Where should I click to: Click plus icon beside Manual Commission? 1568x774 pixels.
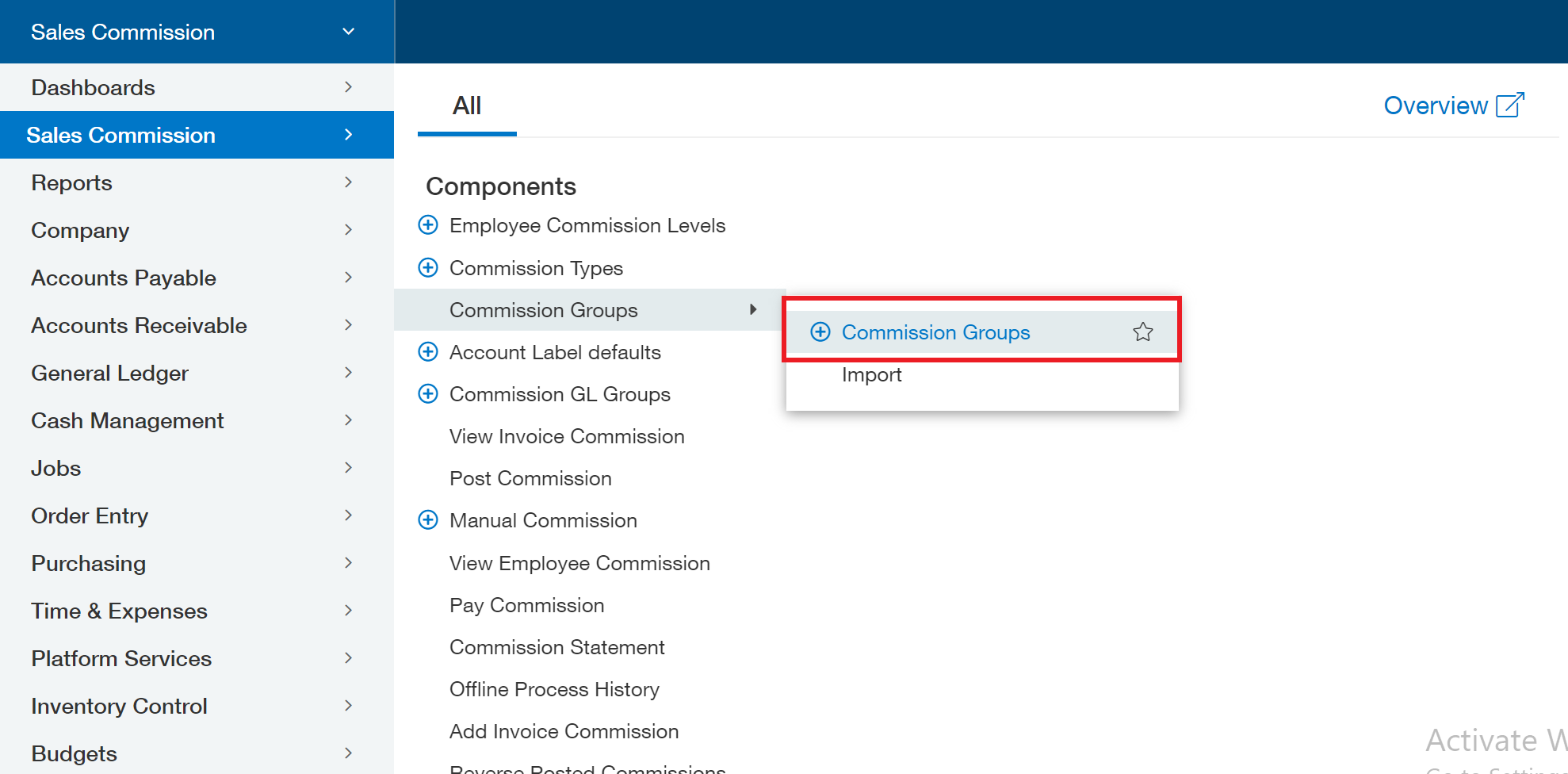[x=428, y=520]
